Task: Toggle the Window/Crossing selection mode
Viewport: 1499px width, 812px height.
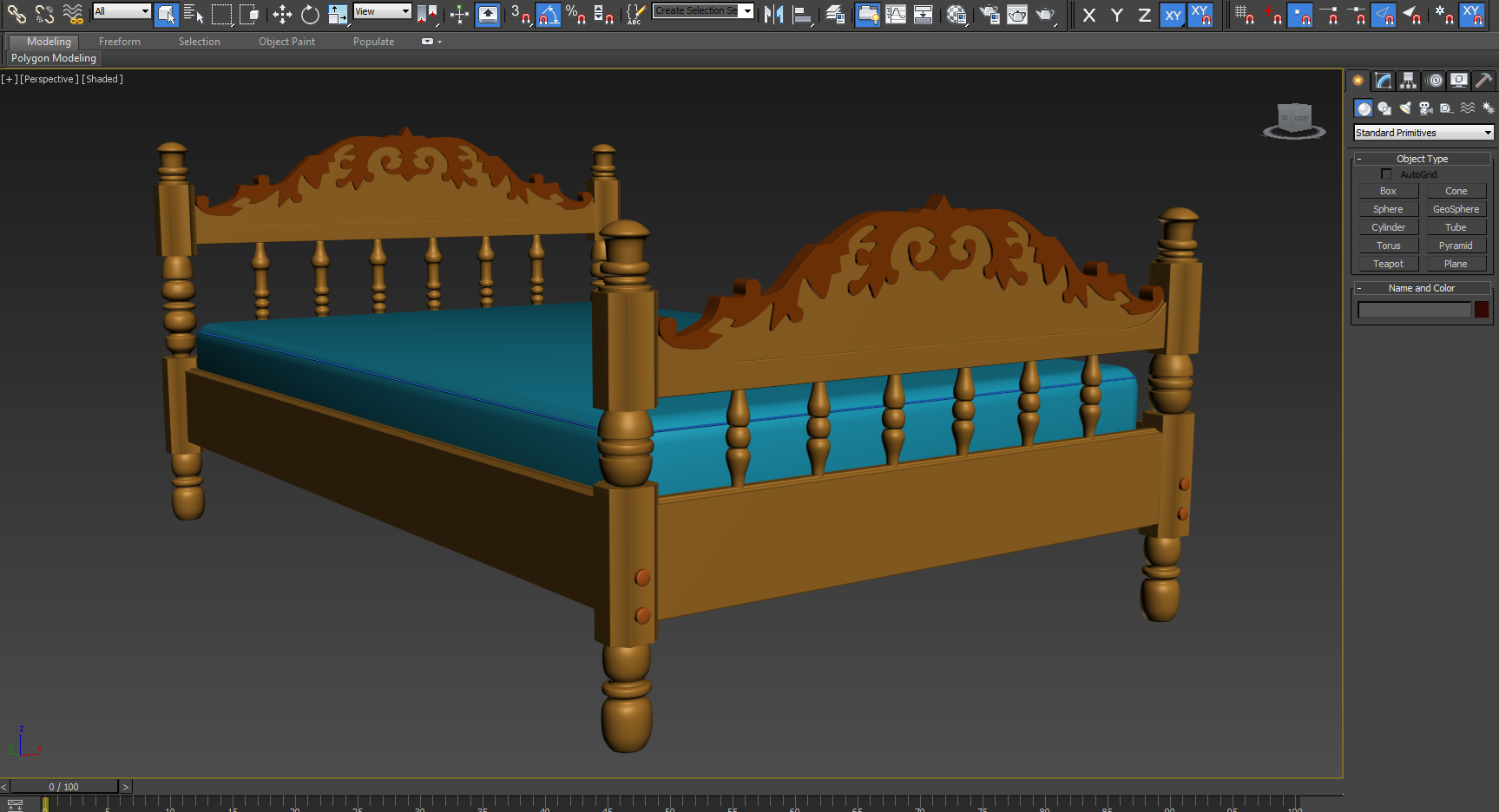Action: coord(249,14)
